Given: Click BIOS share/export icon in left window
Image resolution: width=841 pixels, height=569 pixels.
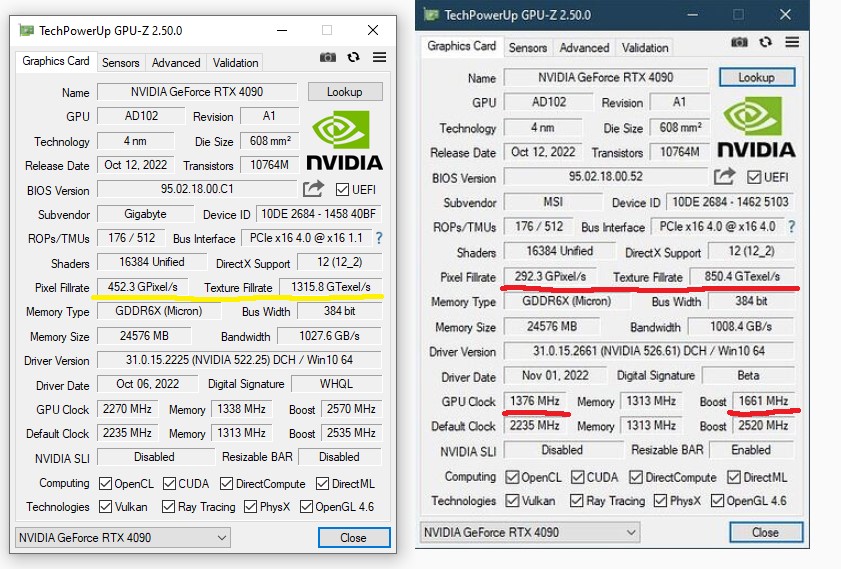Looking at the screenshot, I should [313, 189].
